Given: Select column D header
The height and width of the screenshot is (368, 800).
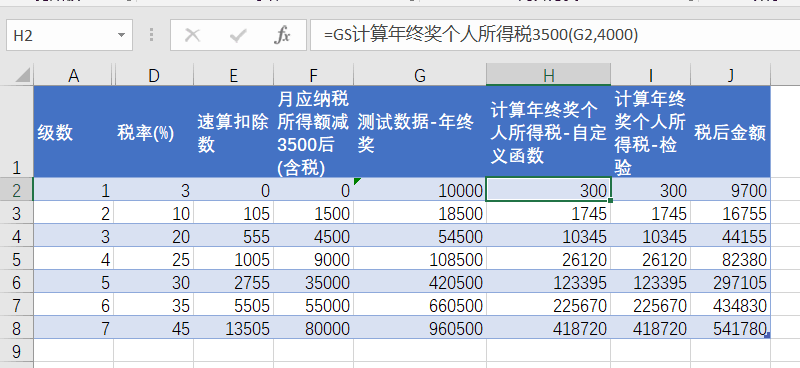Looking at the screenshot, I should coord(154,76).
